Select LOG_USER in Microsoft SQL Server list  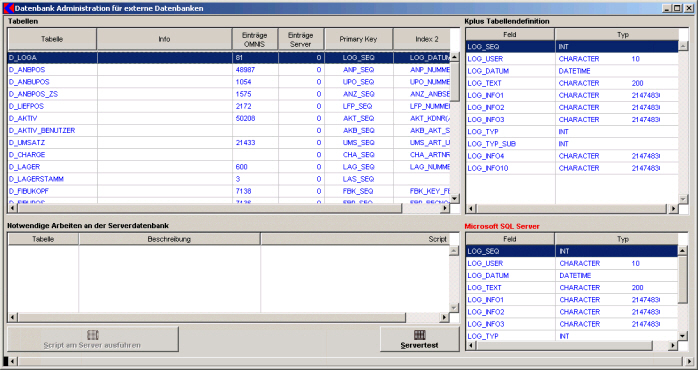572,263
